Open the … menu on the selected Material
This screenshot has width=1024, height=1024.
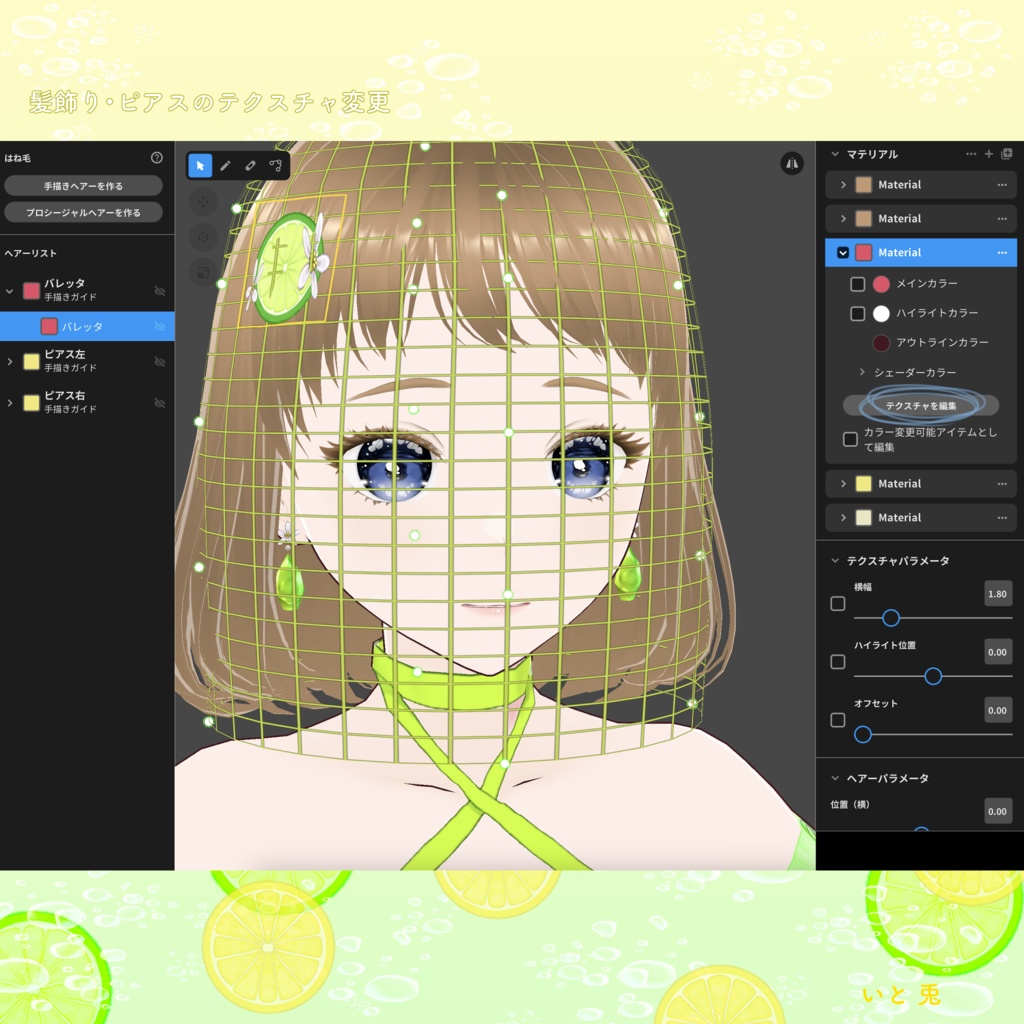click(x=1003, y=253)
